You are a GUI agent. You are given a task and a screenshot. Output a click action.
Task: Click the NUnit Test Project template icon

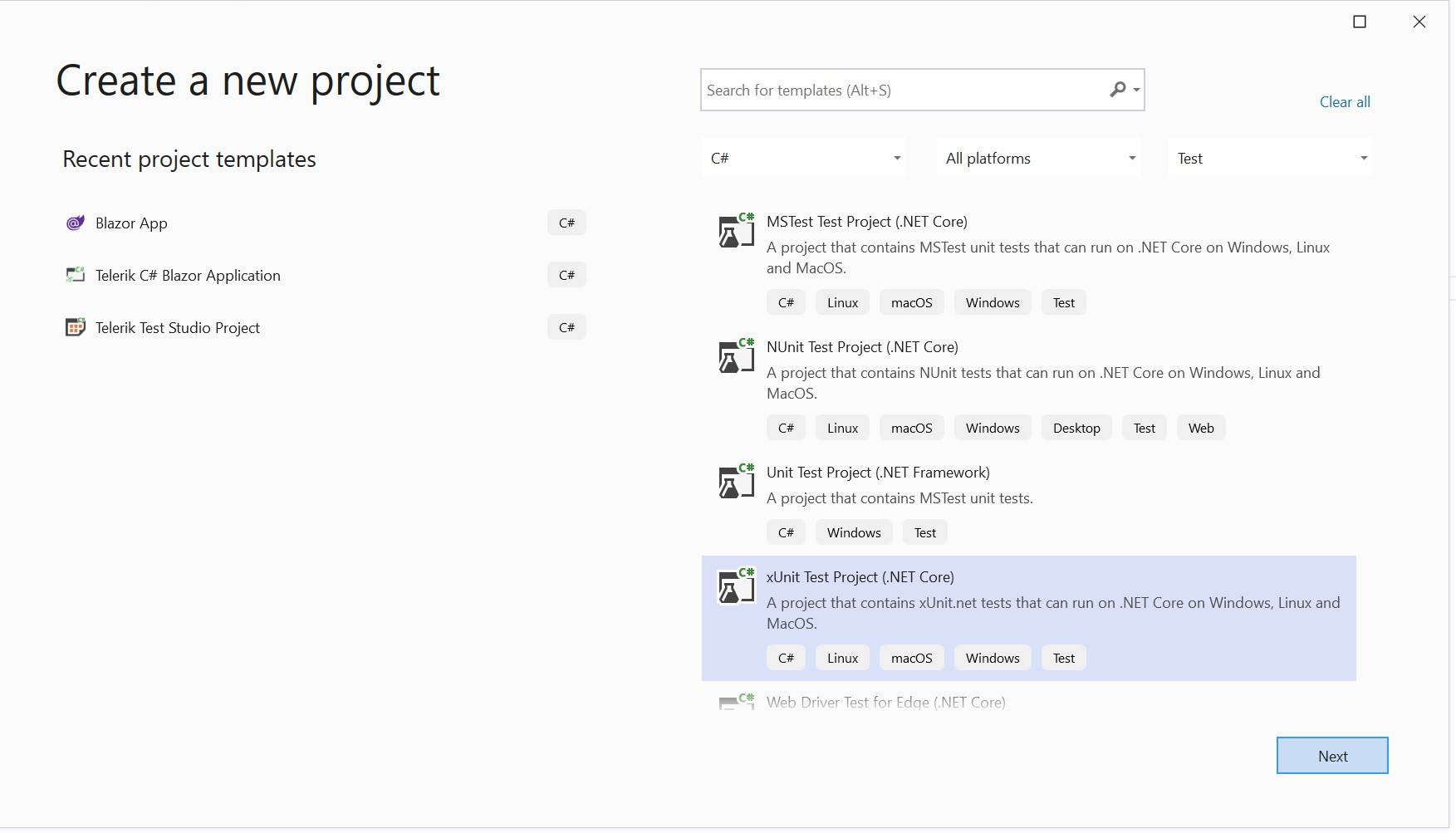(x=736, y=355)
